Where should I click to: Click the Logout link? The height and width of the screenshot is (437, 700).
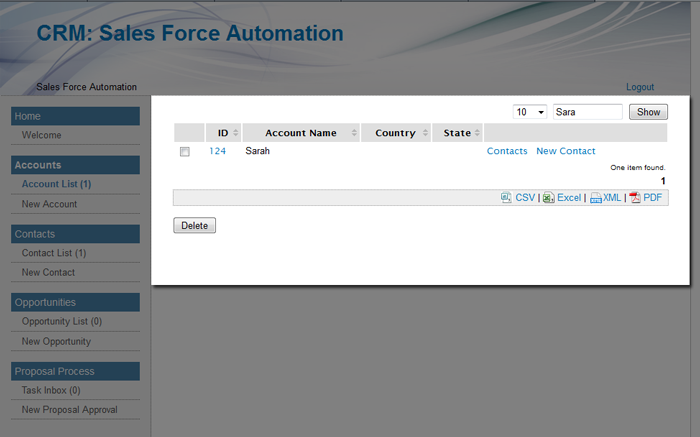(639, 87)
